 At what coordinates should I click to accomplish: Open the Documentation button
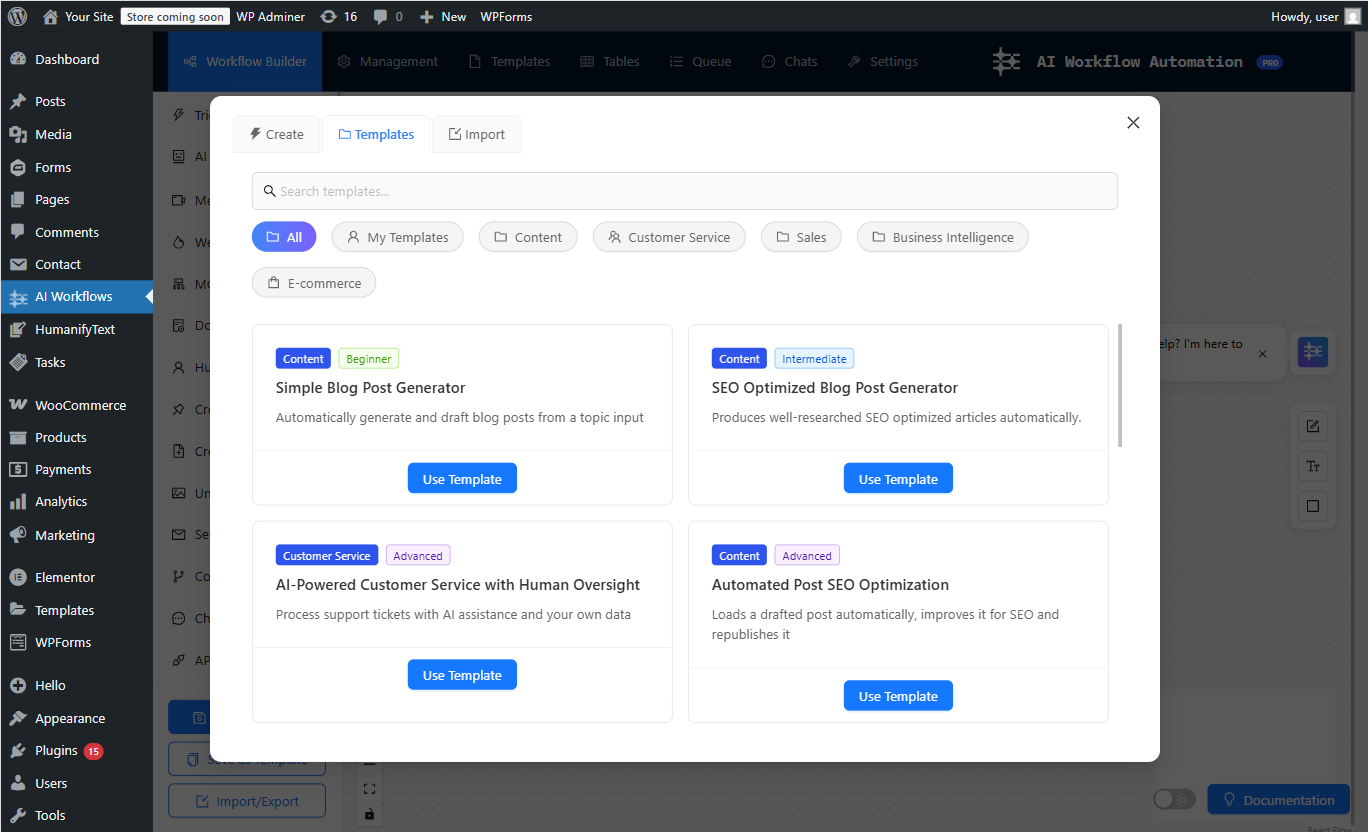click(x=1279, y=800)
